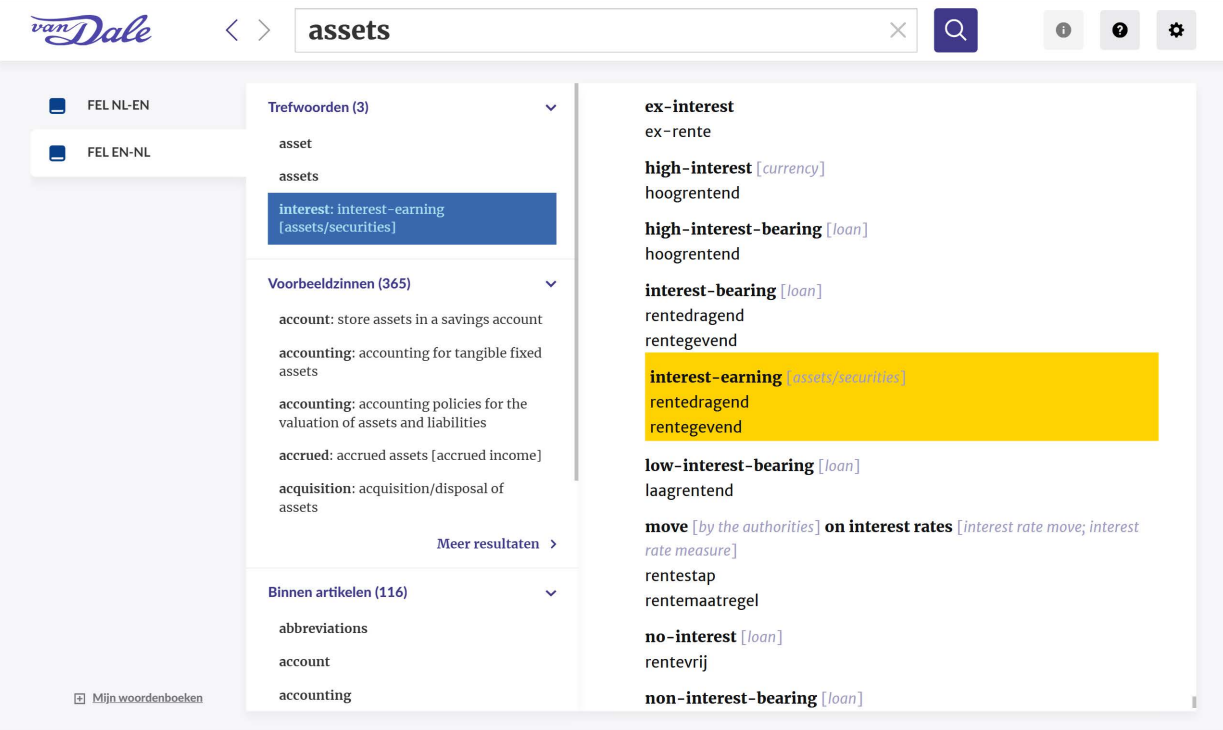This screenshot has height=730, width=1223.
Task: Select the FEL EN-NL dictionary tab
Action: pyautogui.click(x=138, y=153)
